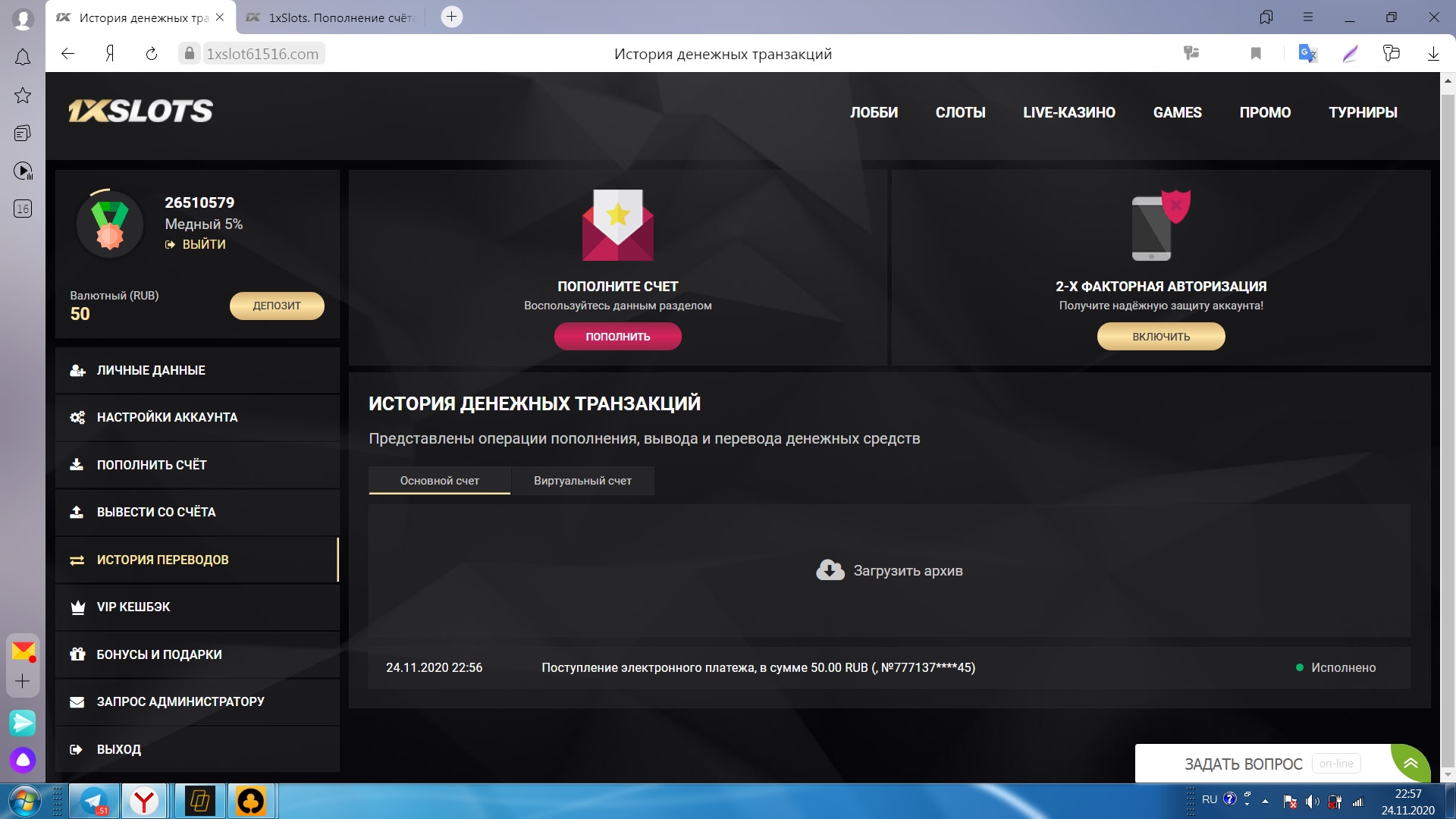1456x819 pixels.
Task: Open Telegram from the taskbar
Action: [x=94, y=801]
